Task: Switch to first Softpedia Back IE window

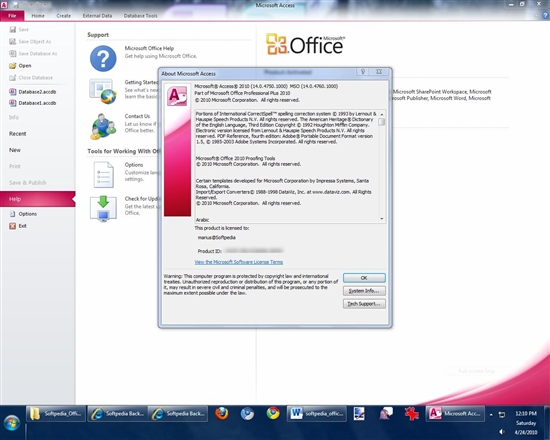Action: click(x=117, y=414)
